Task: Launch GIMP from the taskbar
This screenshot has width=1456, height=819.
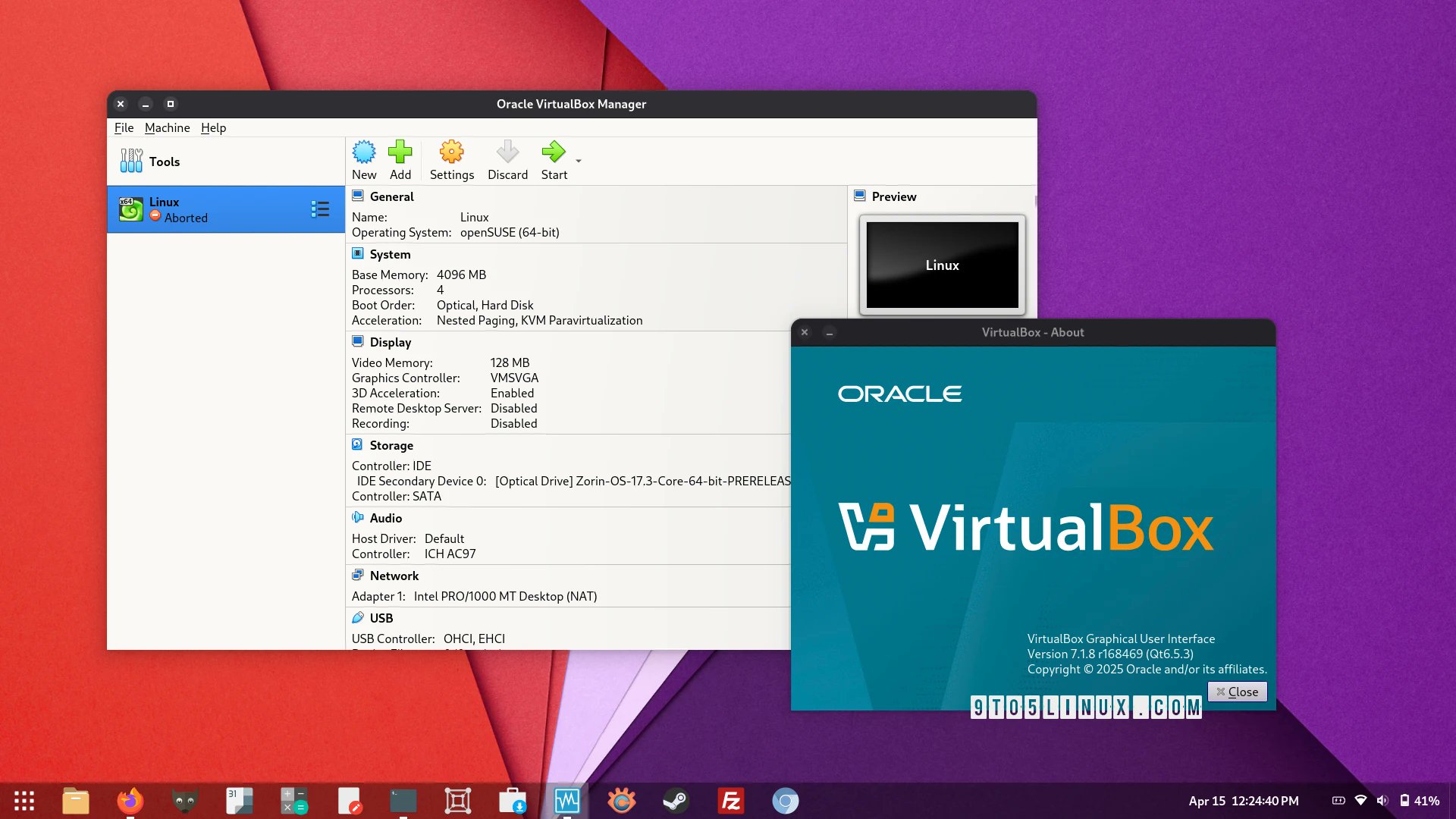Action: [184, 801]
